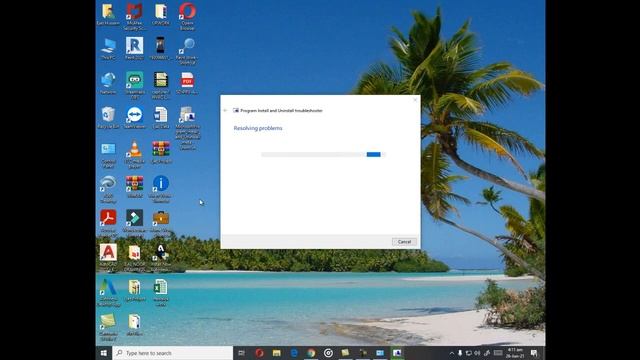Close the troubleshooter dialog window
Viewport: 640px width, 360px height.
(x=415, y=100)
